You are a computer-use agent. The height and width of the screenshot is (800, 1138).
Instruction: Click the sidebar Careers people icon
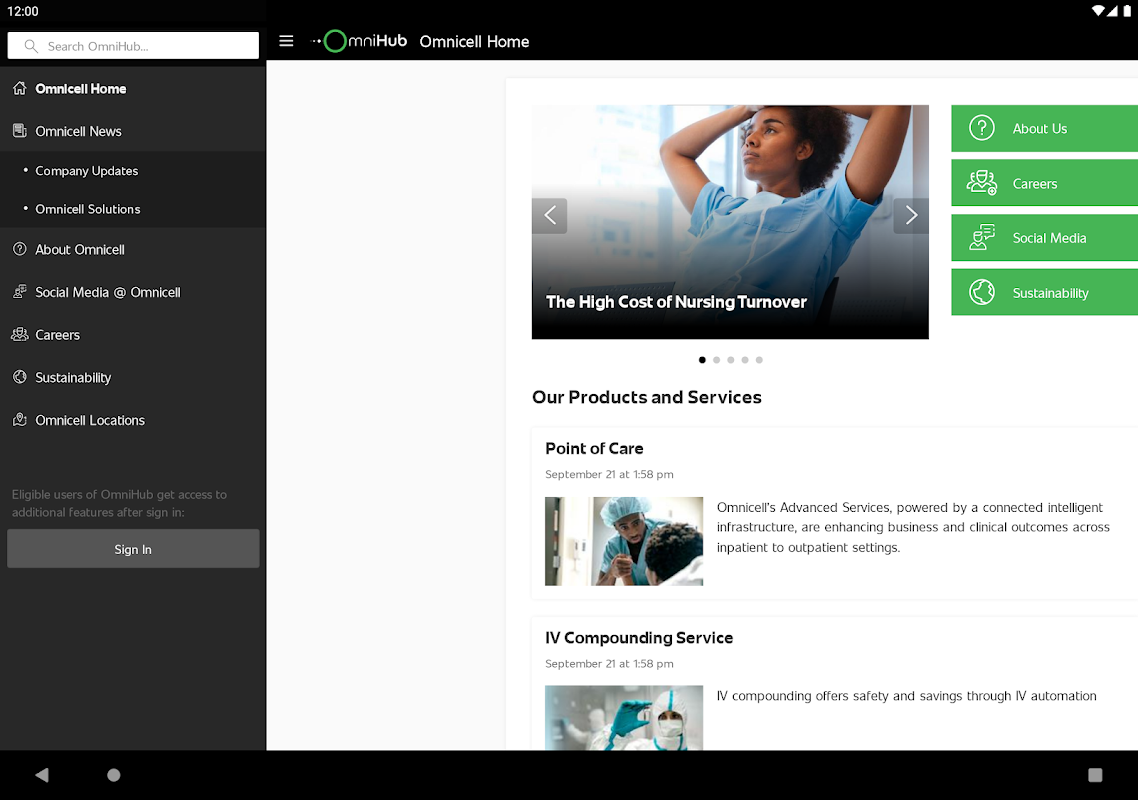pos(20,335)
